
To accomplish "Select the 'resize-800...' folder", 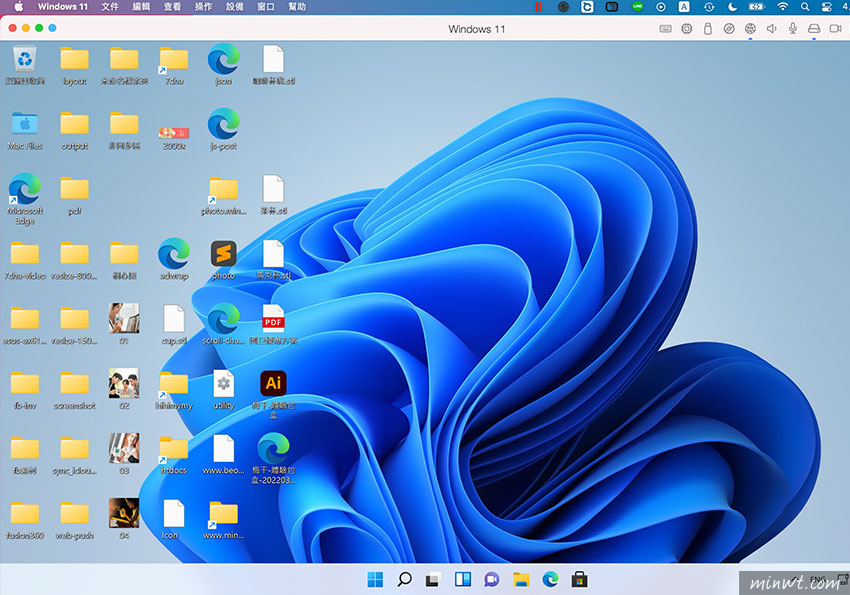I will pos(74,254).
